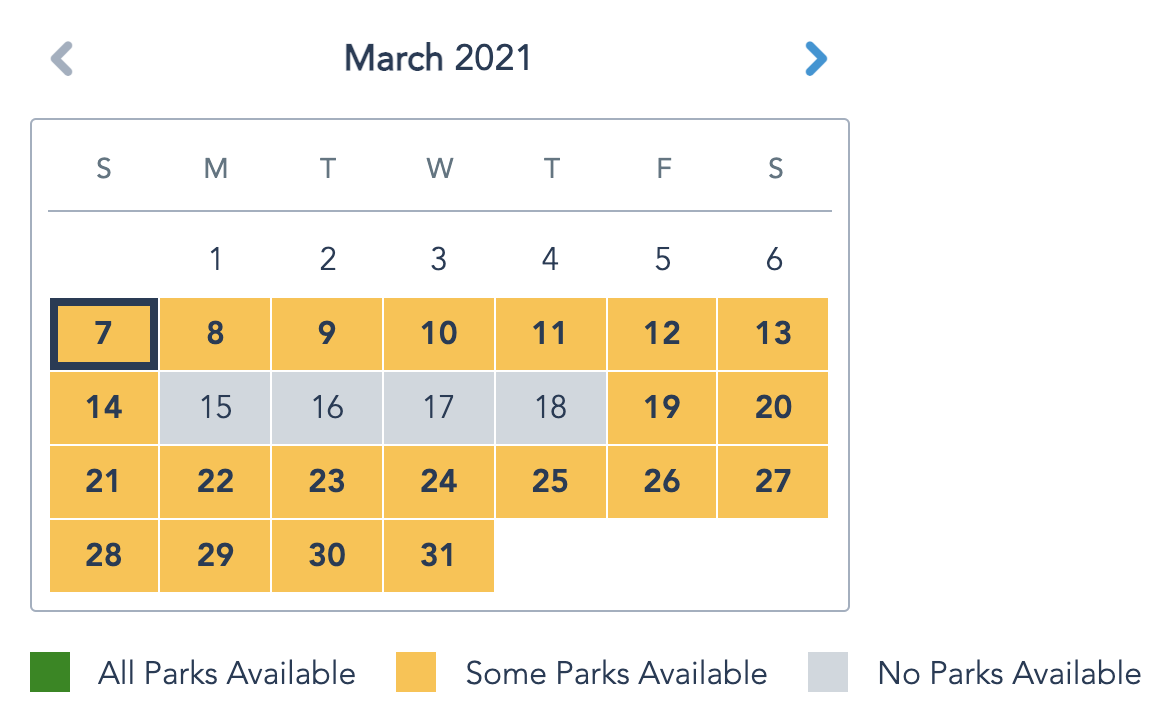Select the green All Parks Available swatch
The height and width of the screenshot is (724, 1160).
[49, 673]
